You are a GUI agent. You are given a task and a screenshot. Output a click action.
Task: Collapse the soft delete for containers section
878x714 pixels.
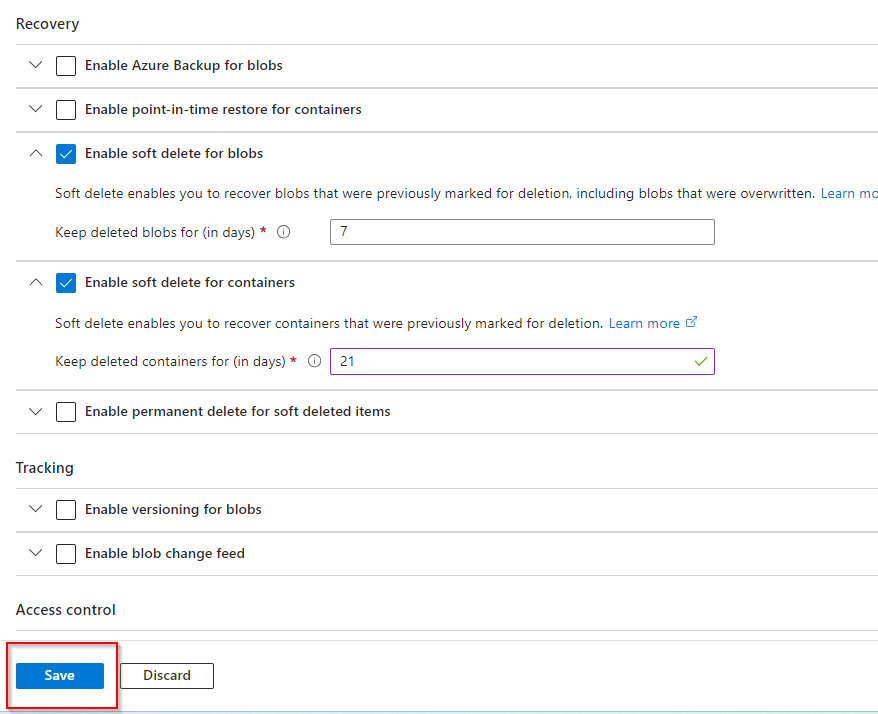36,283
